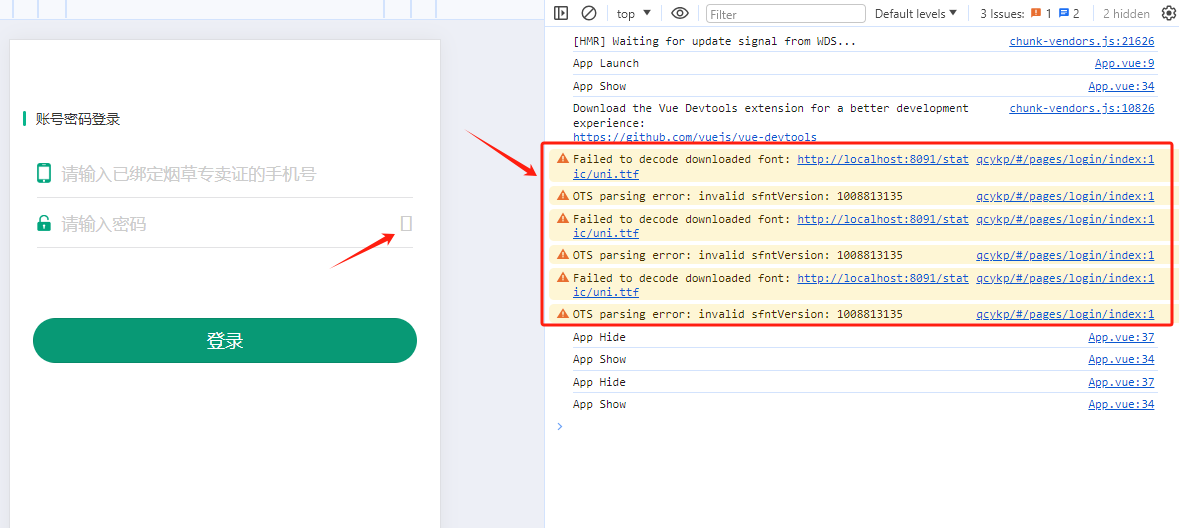This screenshot has width=1179, height=528.
Task: Click the live expression eye icon
Action: click(680, 13)
